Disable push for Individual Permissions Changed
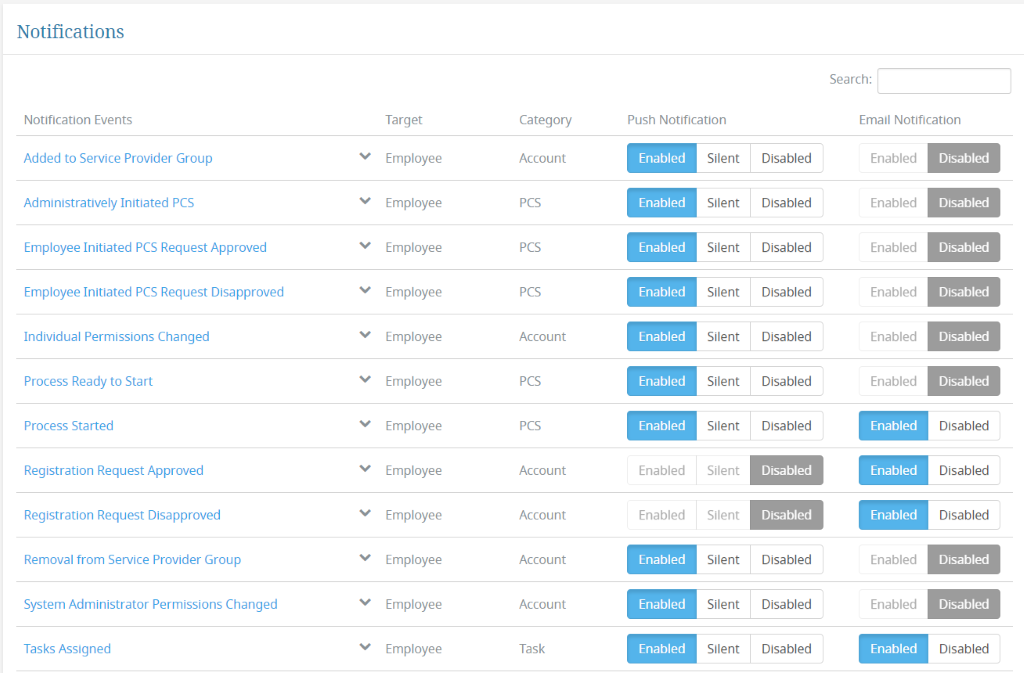The image size is (1024, 673). (x=786, y=336)
